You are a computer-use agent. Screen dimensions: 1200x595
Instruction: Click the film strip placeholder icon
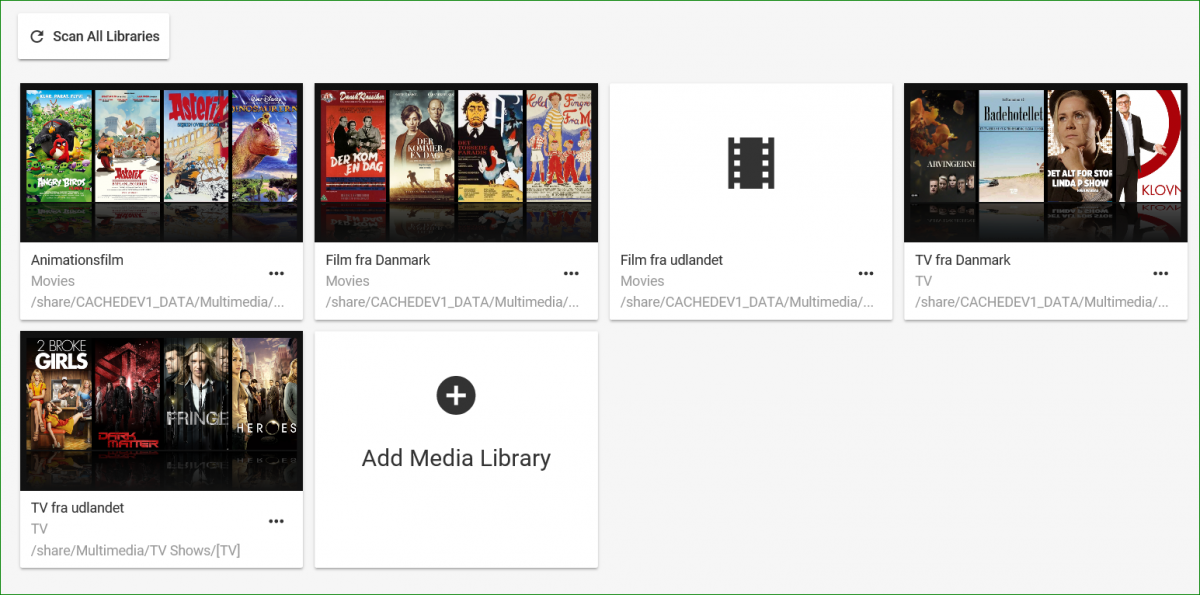tap(751, 162)
